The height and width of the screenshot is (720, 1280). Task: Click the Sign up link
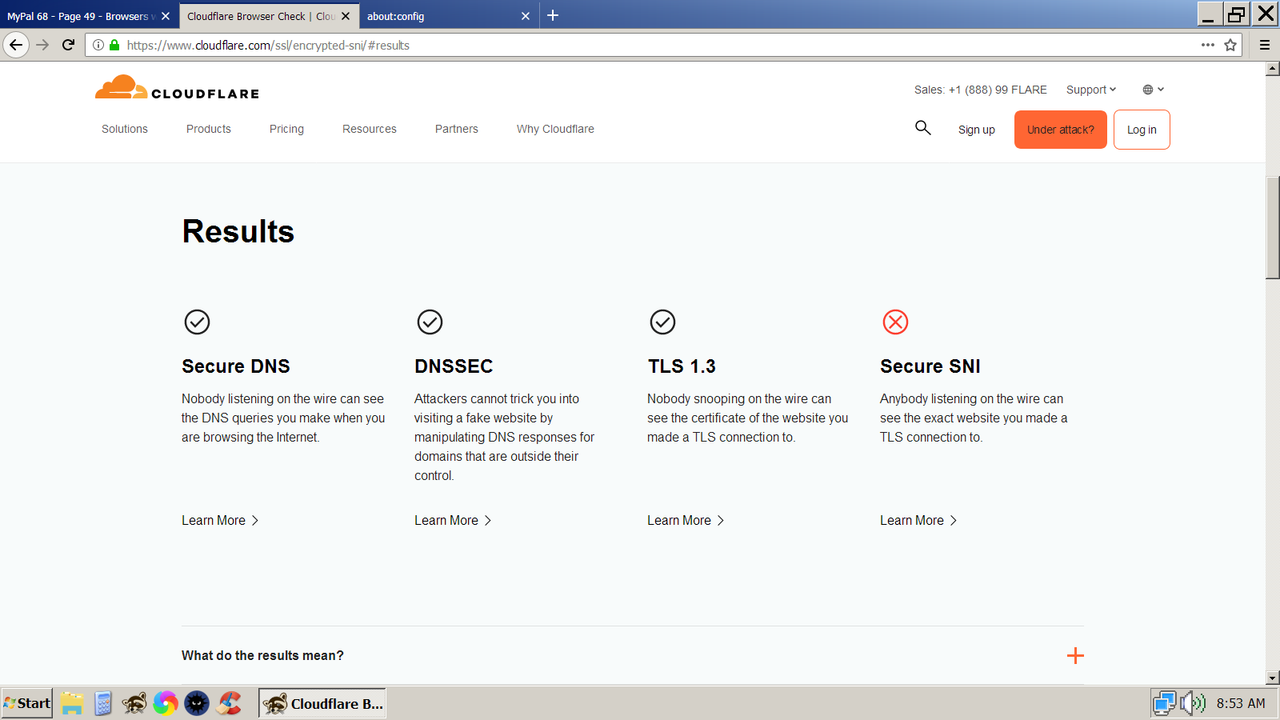977,130
